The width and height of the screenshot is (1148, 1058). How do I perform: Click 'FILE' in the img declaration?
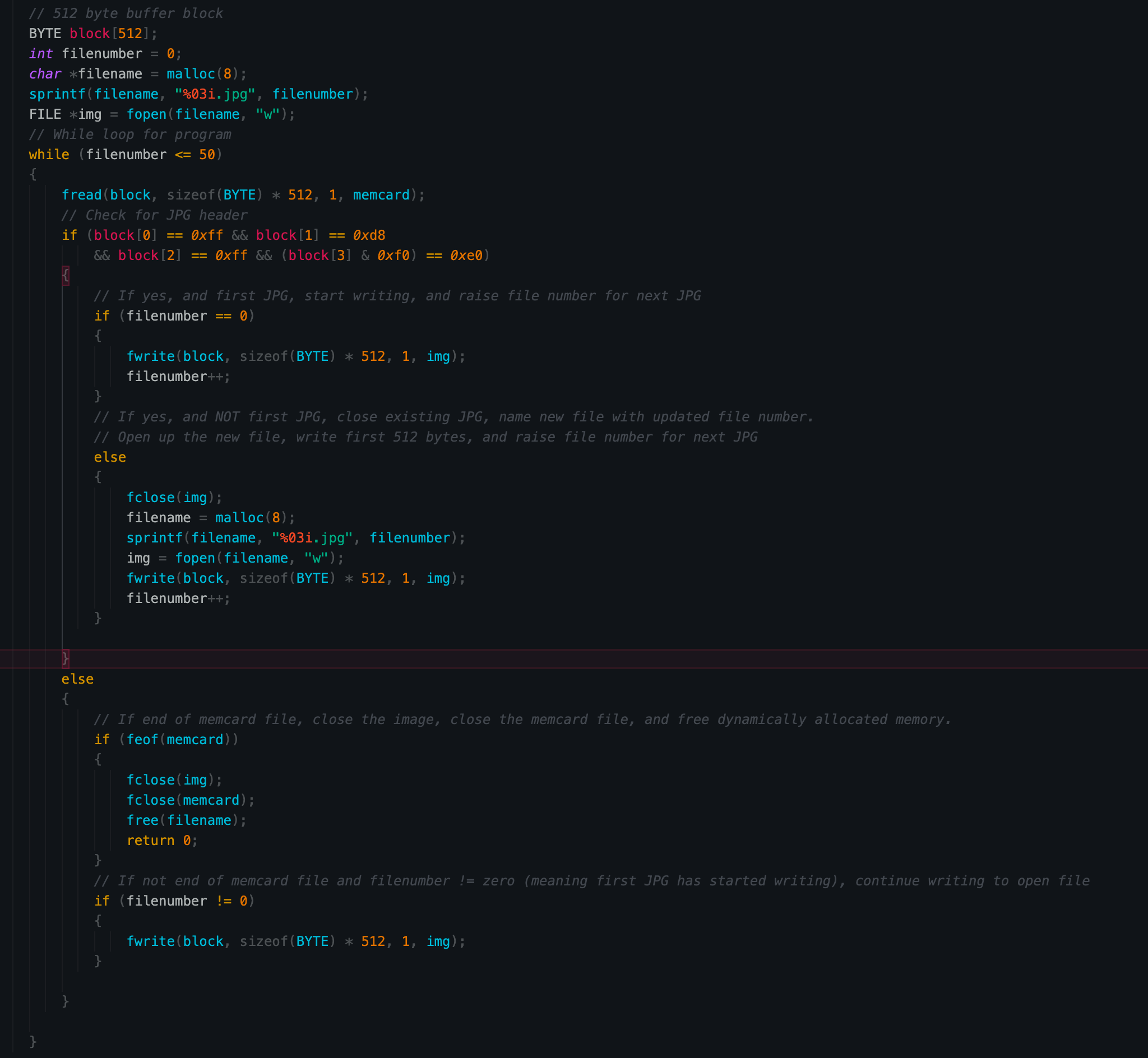click(x=45, y=114)
